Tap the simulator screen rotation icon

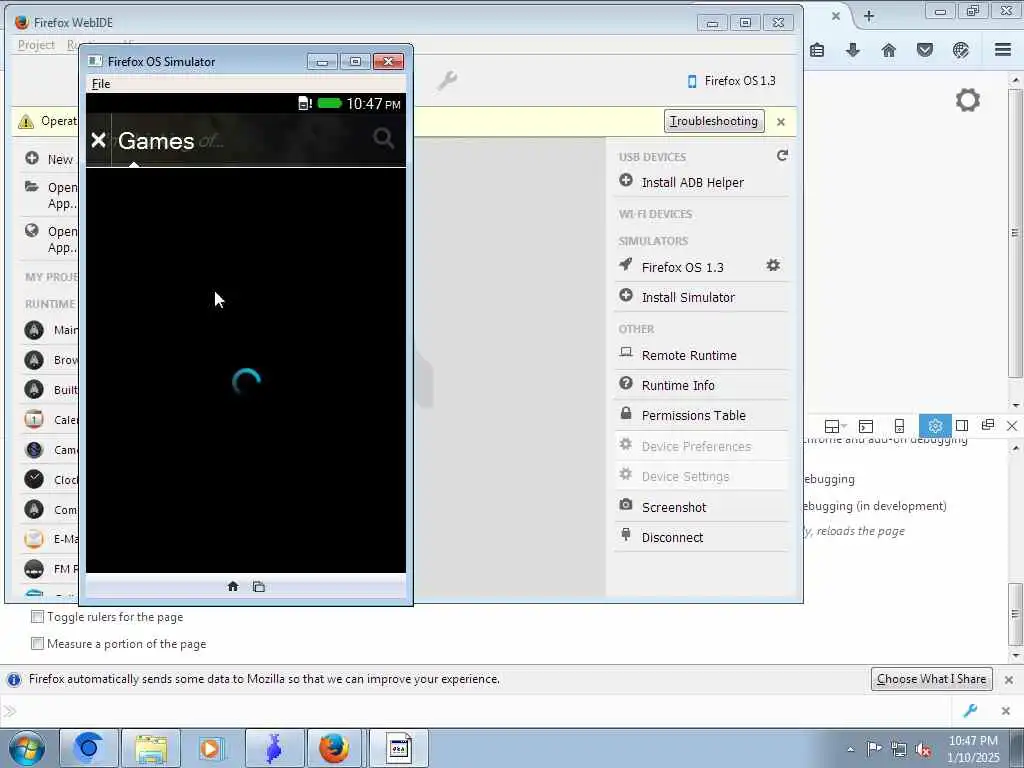[x=259, y=586]
